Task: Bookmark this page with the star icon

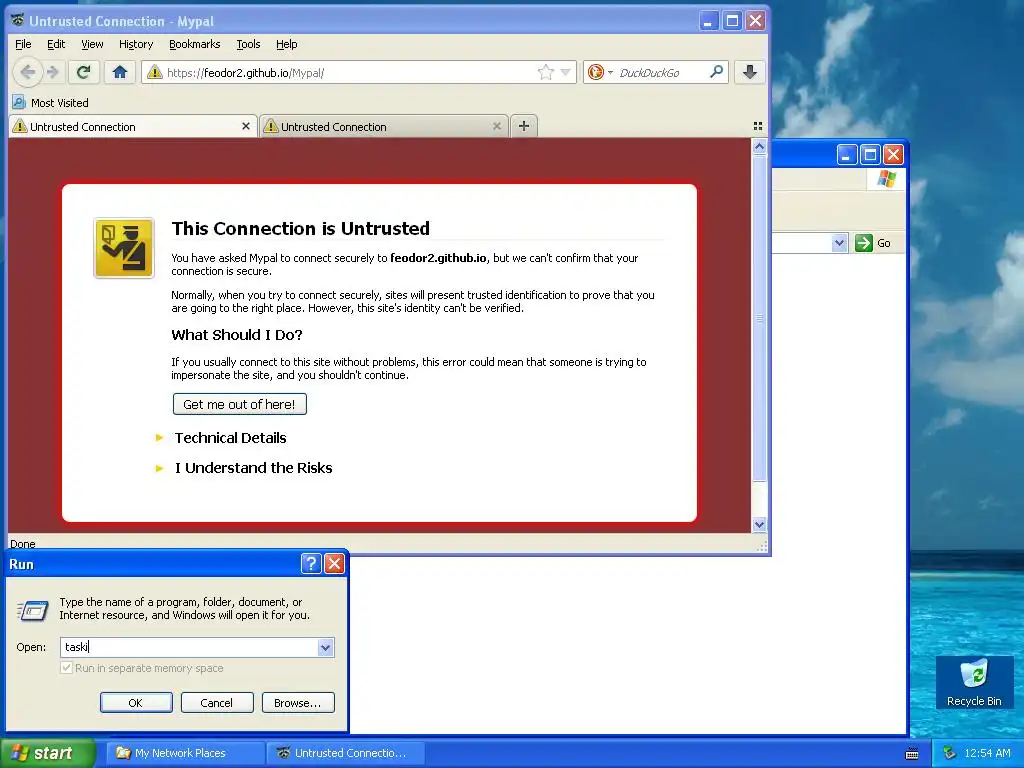Action: tap(545, 72)
